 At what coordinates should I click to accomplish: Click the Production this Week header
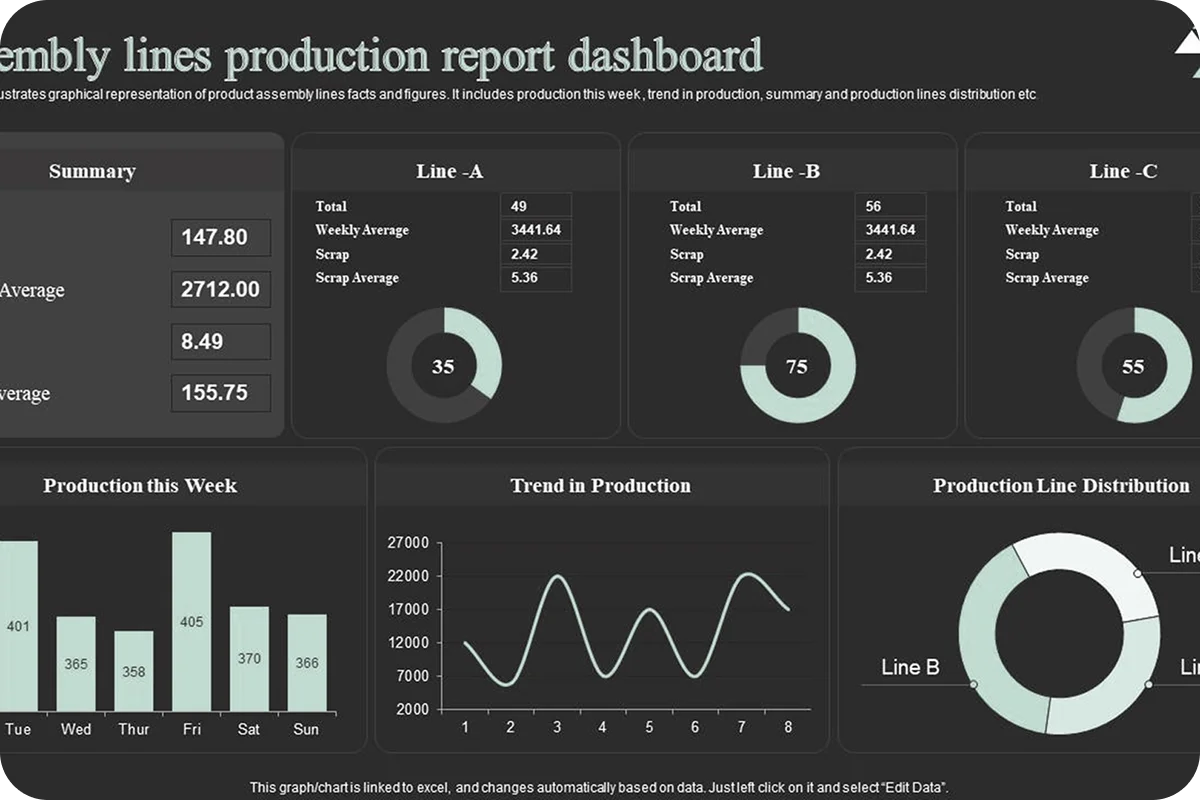click(x=140, y=486)
